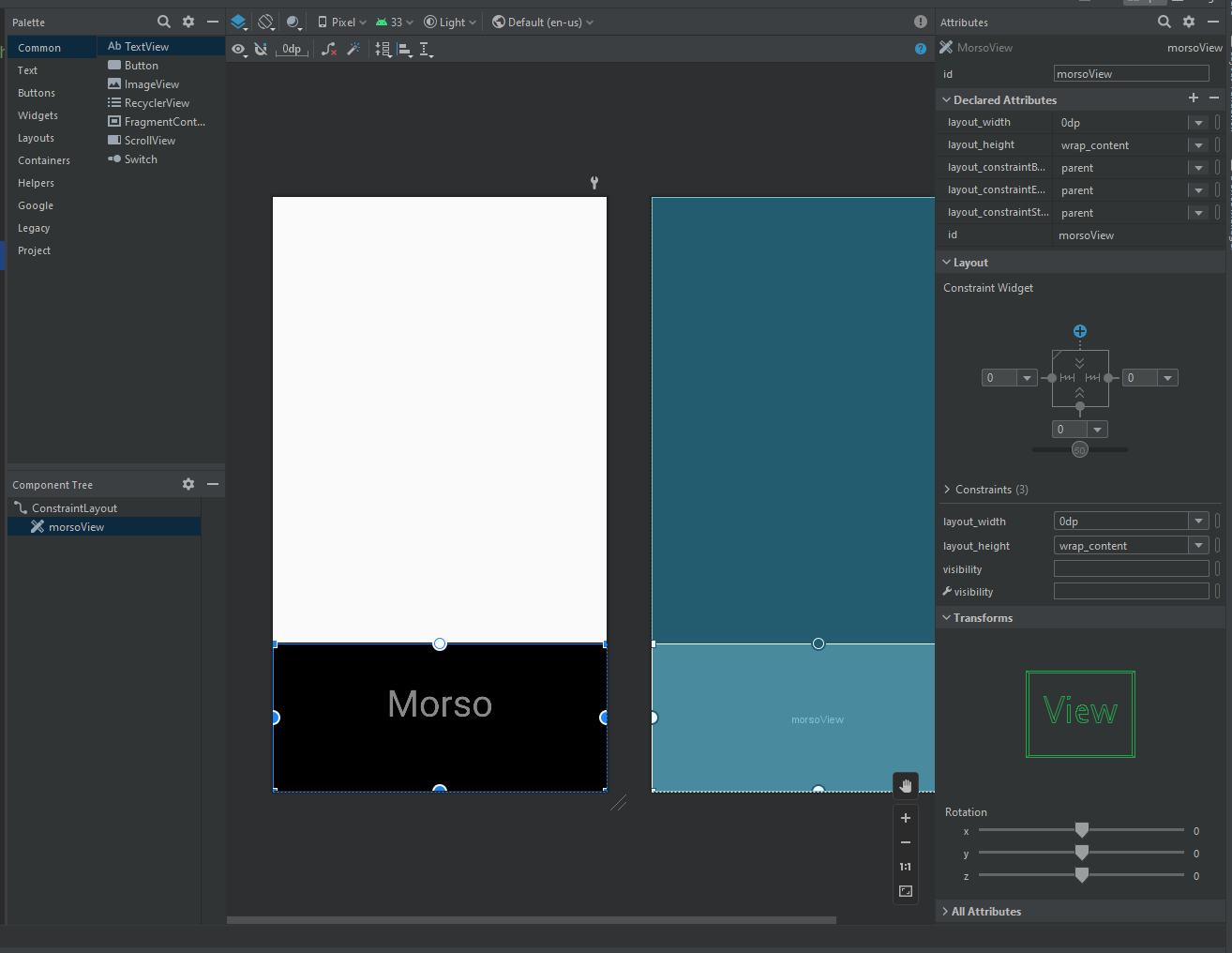Click the visibility input field
1232x953 pixels.
tap(1131, 569)
